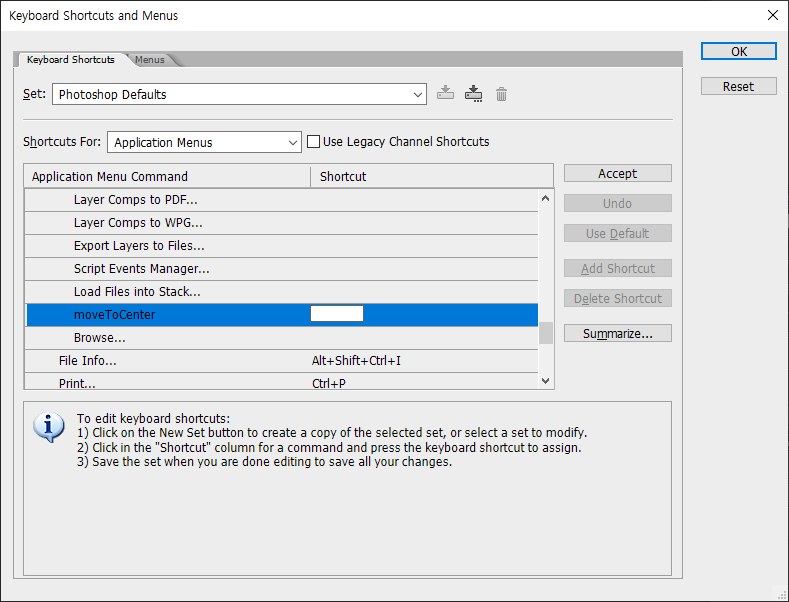Image resolution: width=789 pixels, height=602 pixels.
Task: Select the File Info... command row
Action: pyautogui.click(x=281, y=361)
